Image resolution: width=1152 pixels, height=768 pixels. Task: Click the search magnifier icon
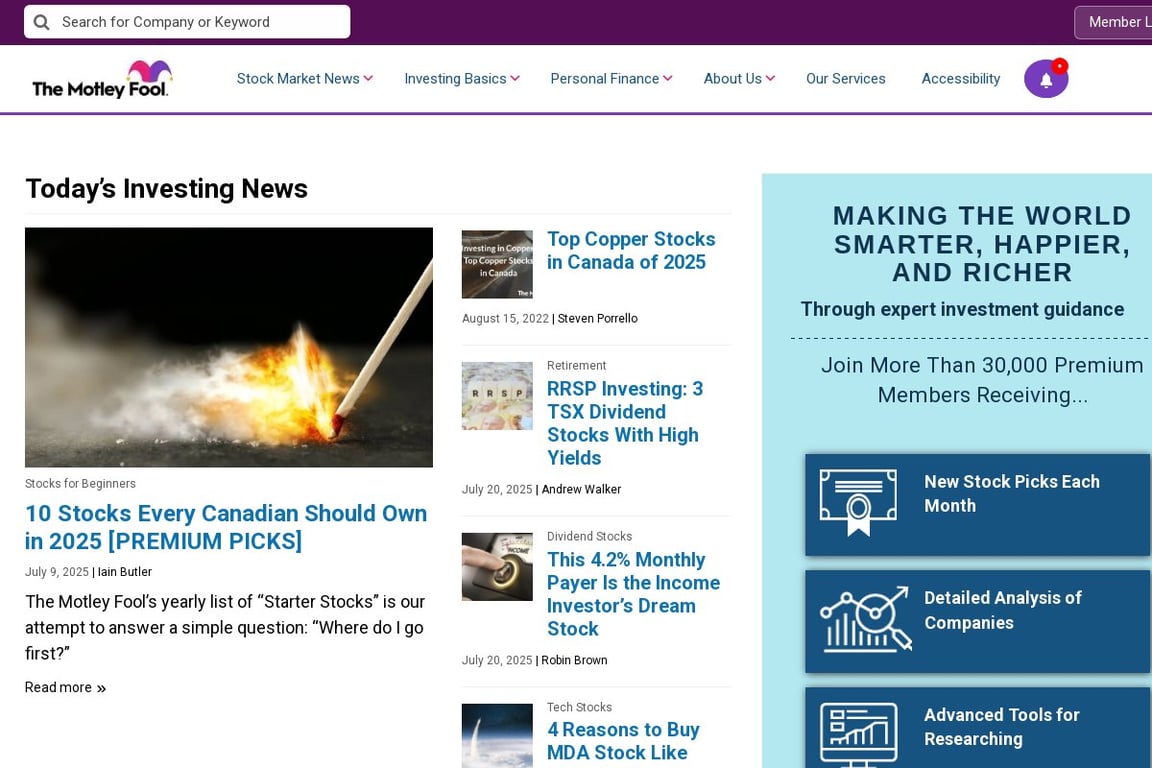click(42, 22)
